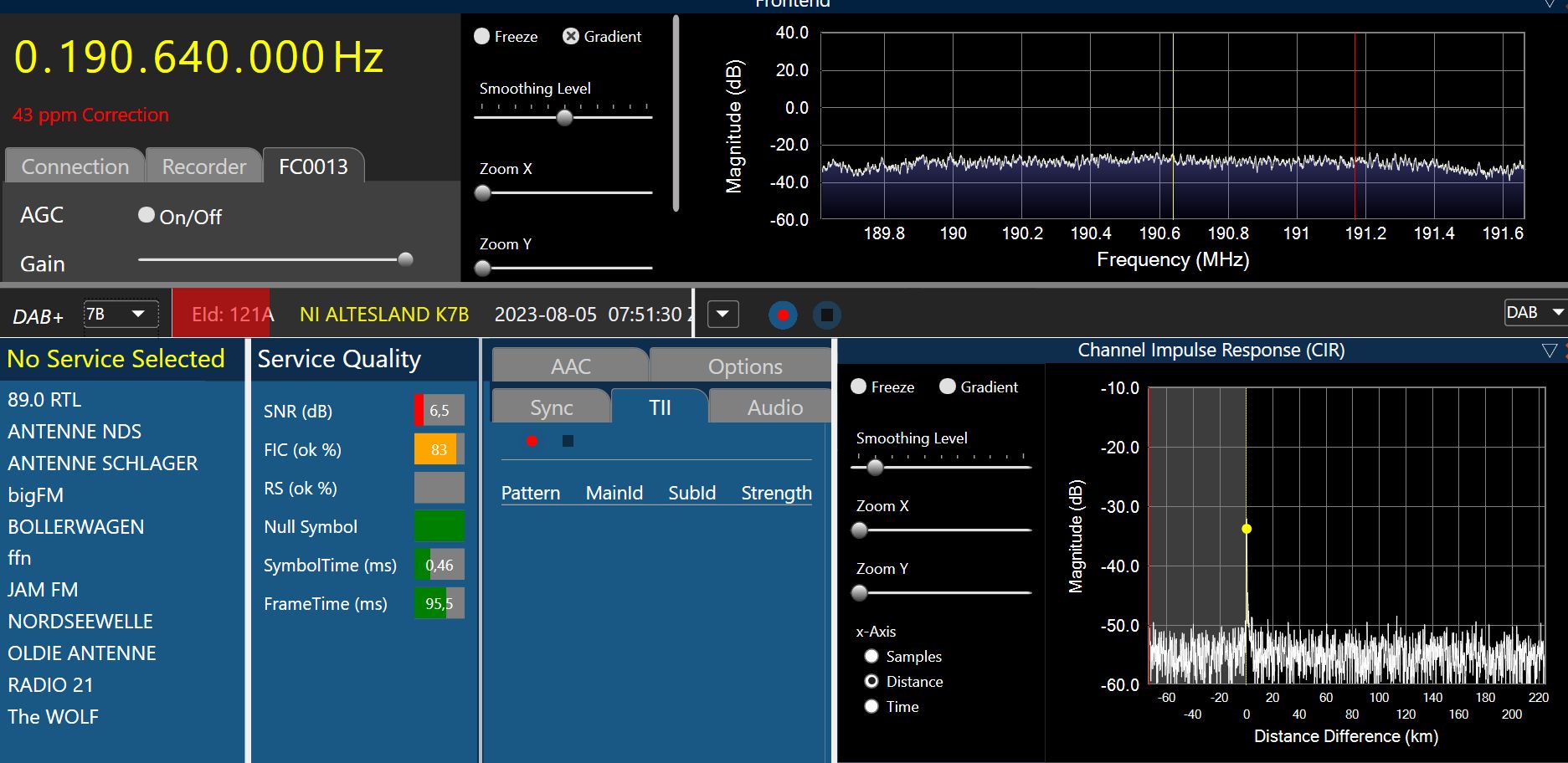Open the 7B channel dropdown
The height and width of the screenshot is (763, 1568).
[121, 315]
